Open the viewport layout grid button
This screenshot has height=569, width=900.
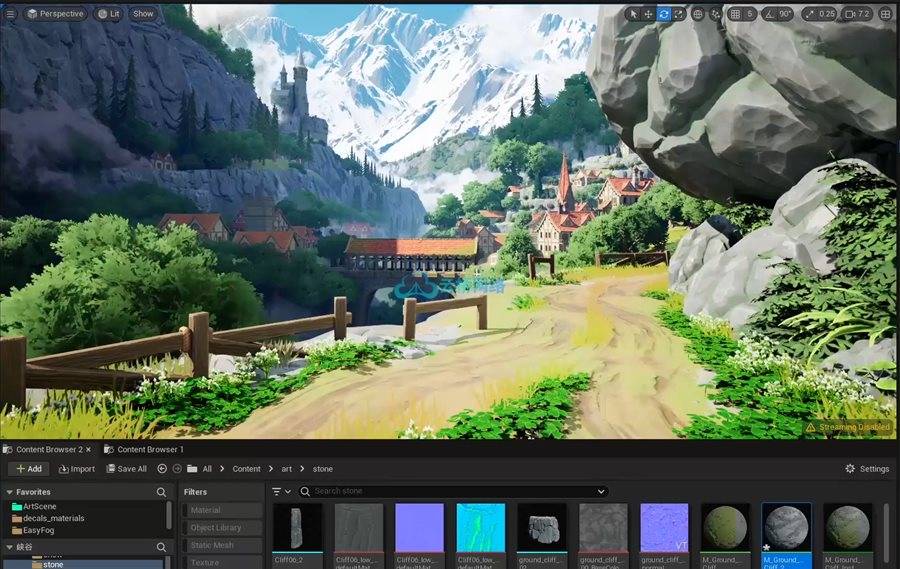tap(886, 14)
